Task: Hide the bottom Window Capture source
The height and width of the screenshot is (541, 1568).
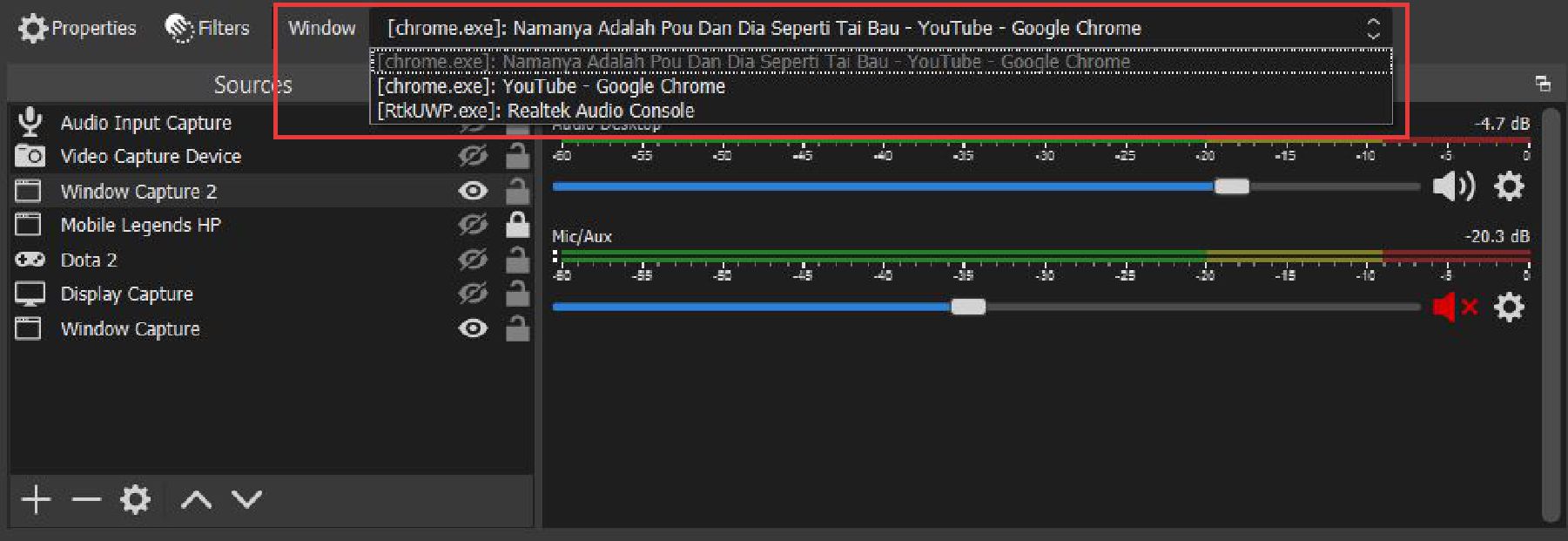Action: coord(473,328)
